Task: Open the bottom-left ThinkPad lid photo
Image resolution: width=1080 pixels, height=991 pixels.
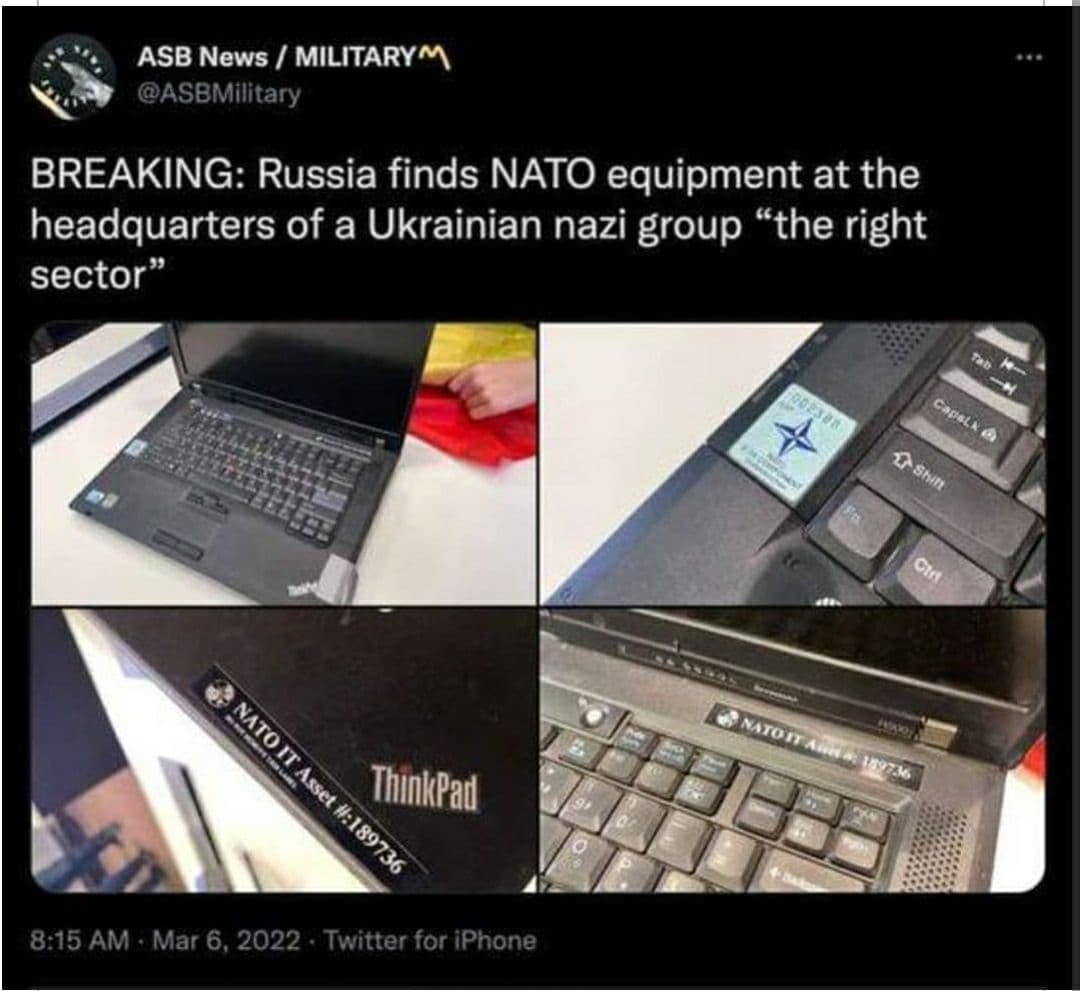Action: click(x=283, y=750)
